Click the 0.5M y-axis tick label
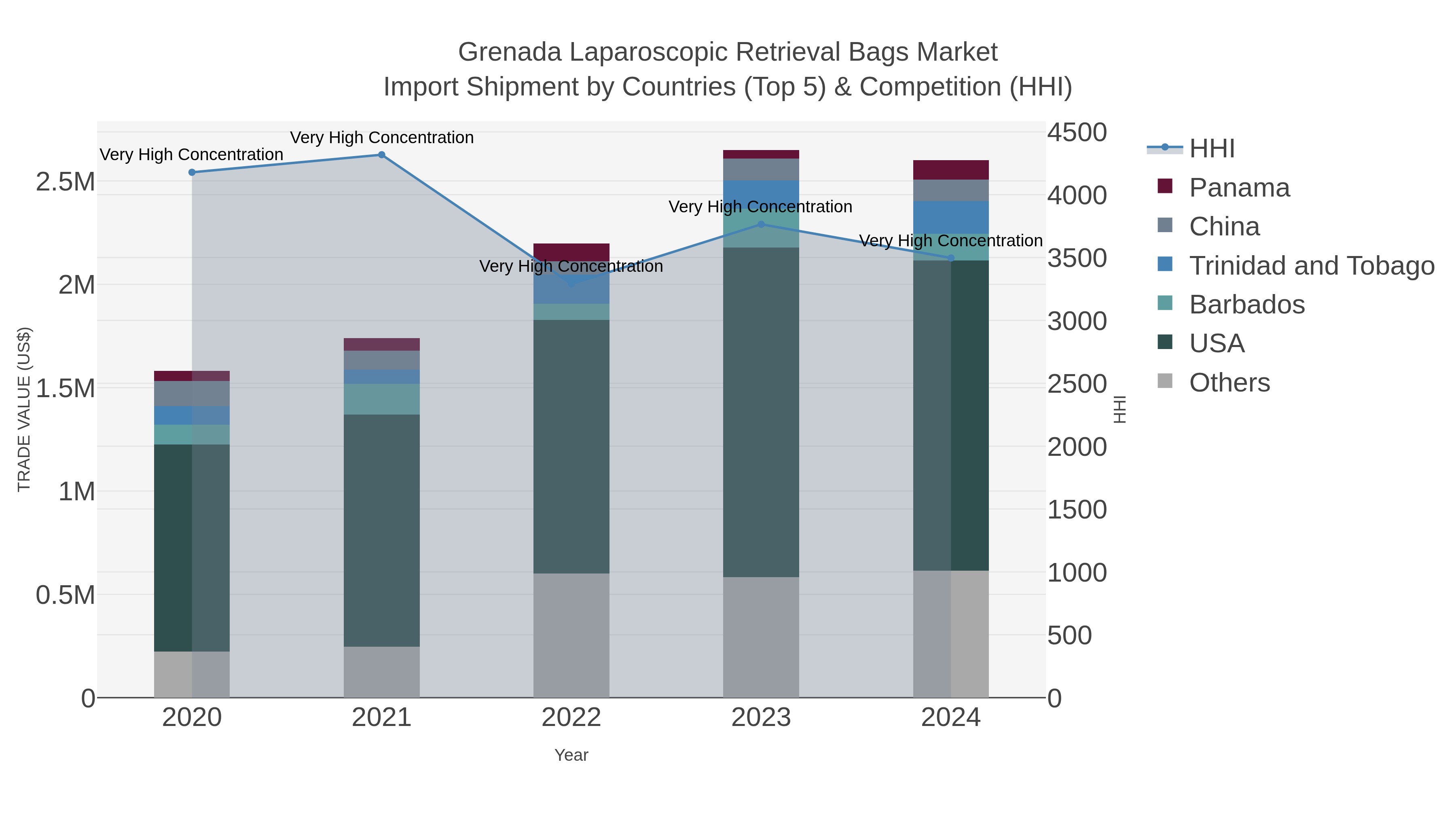The width and height of the screenshot is (1456, 819). point(65,595)
